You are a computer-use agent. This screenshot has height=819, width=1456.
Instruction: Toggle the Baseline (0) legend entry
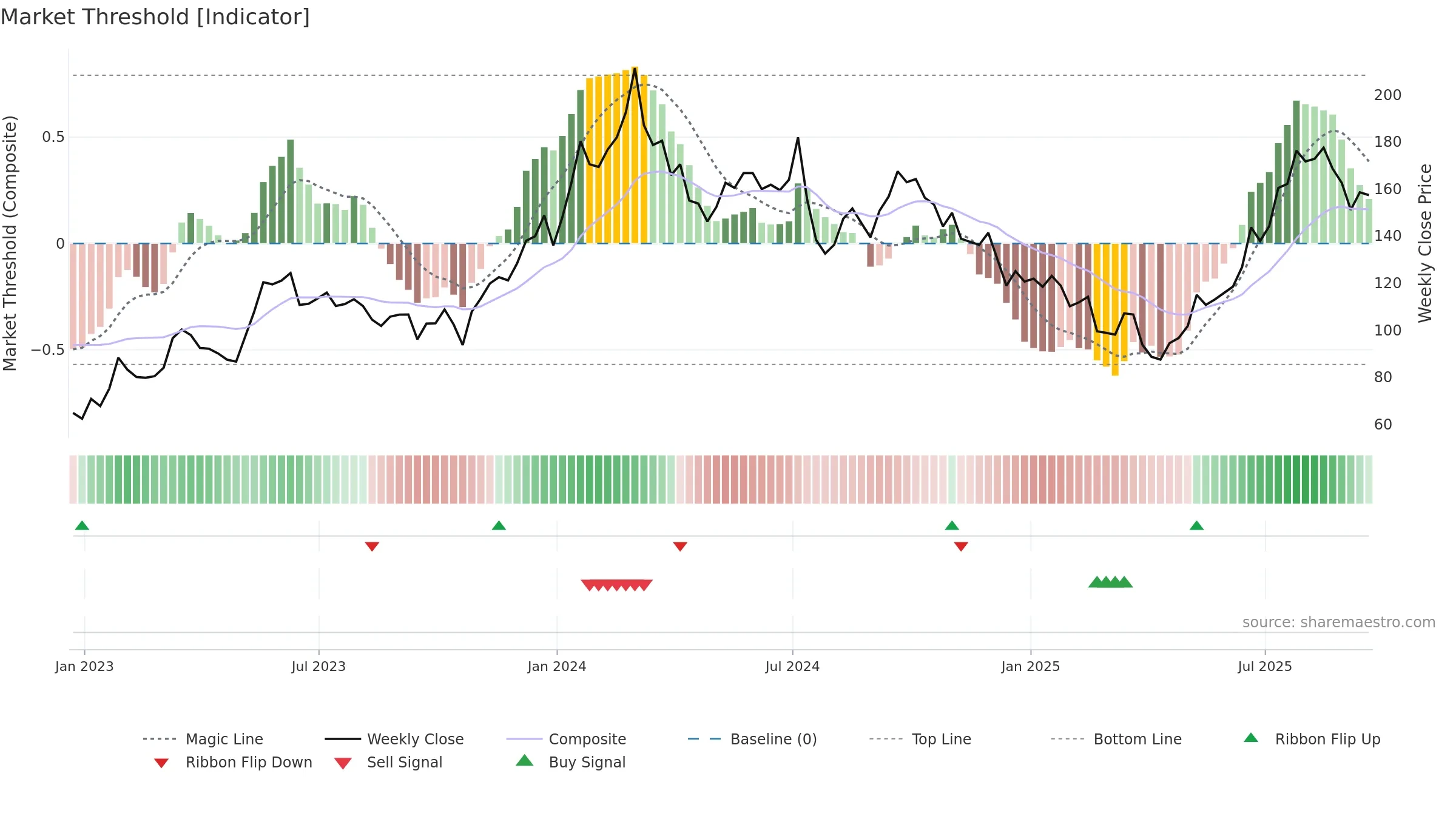(752, 739)
